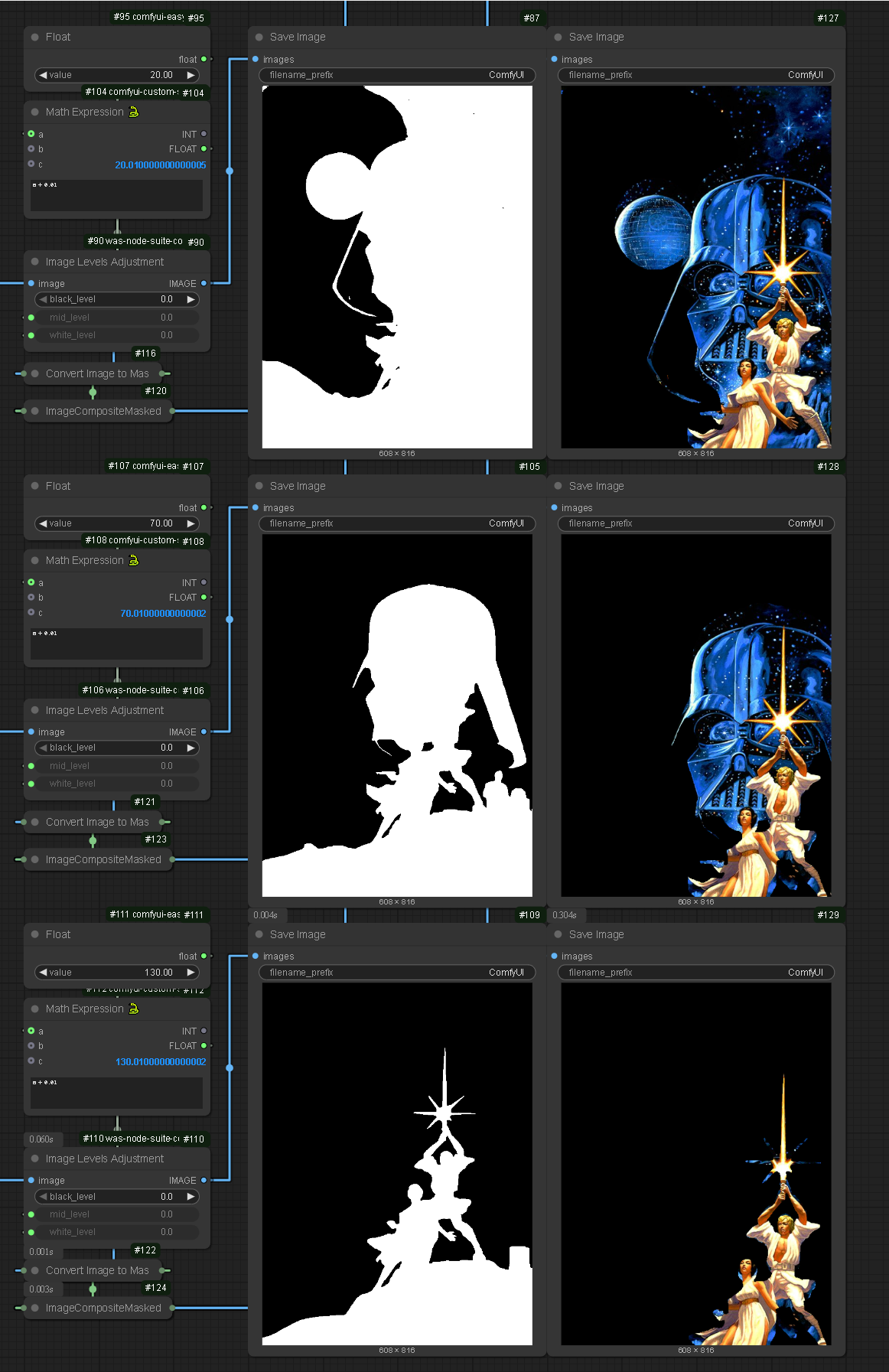This screenshot has height=1372, width=889.
Task: Open the poster preview in Save Image #128
Action: click(x=696, y=715)
